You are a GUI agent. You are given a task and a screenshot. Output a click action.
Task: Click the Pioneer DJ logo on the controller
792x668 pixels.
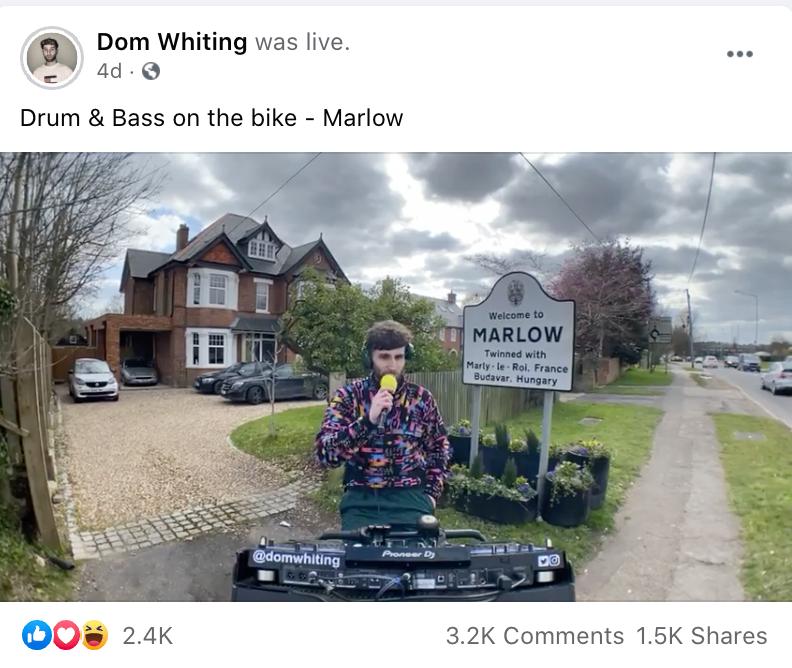click(x=409, y=554)
